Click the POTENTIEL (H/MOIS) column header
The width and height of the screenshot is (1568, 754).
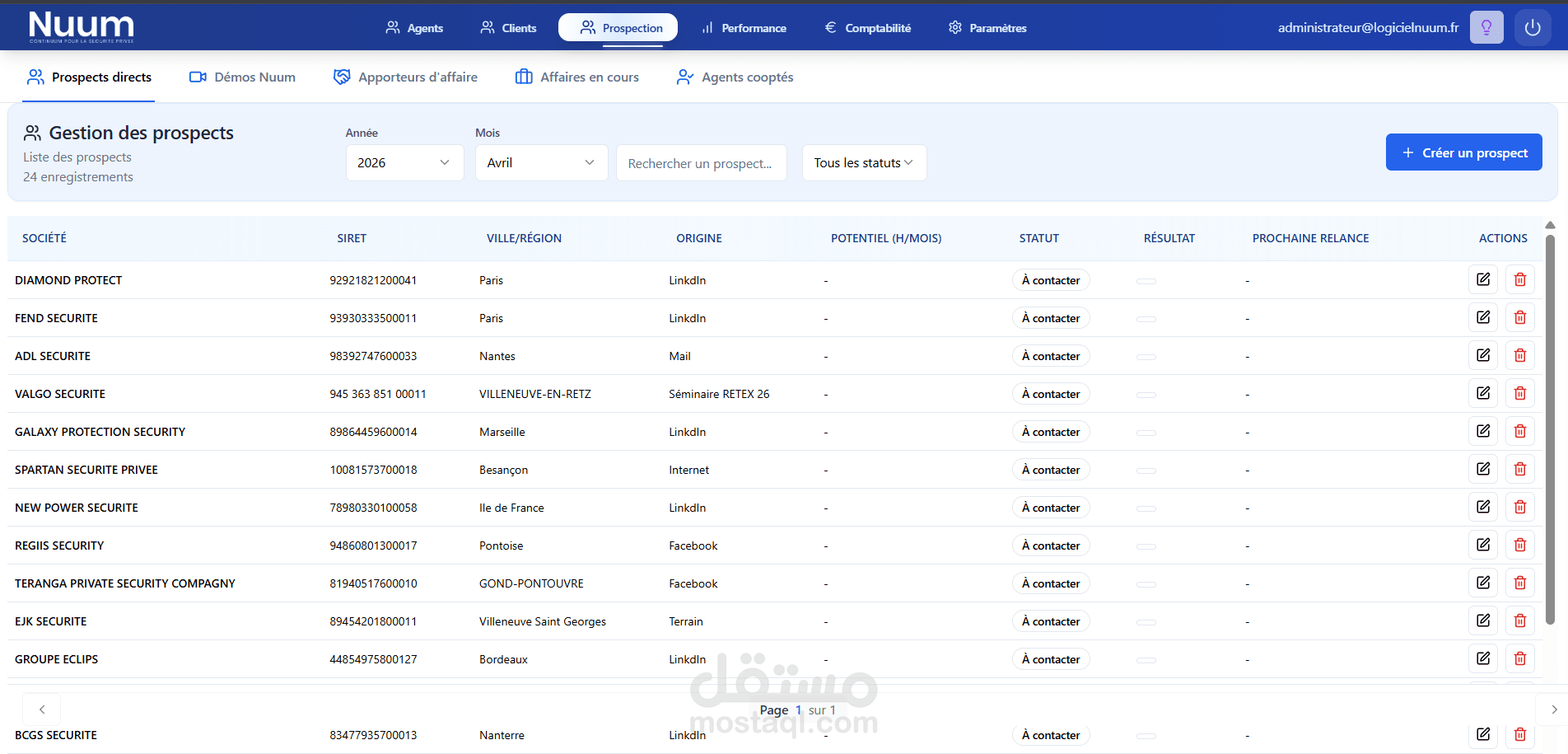[x=886, y=238]
